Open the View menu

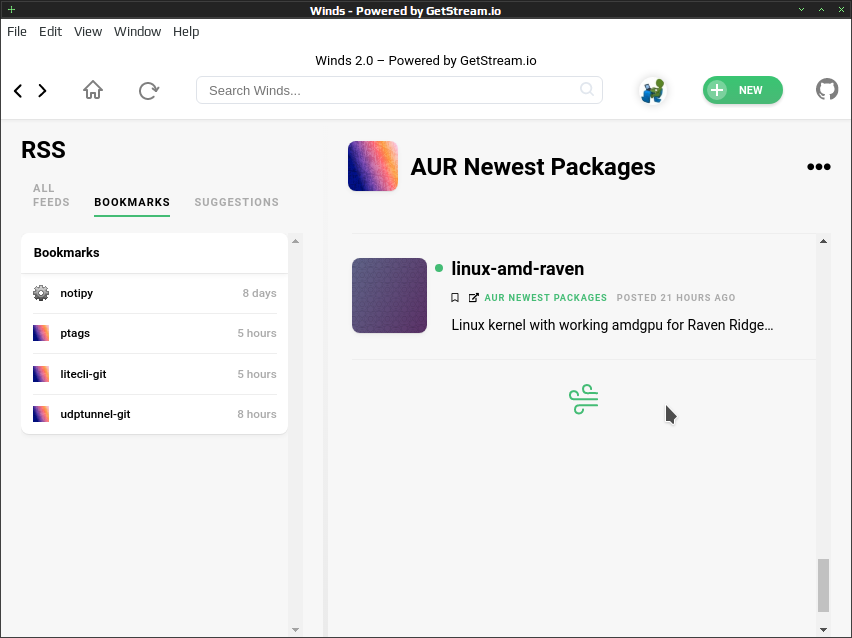88,32
